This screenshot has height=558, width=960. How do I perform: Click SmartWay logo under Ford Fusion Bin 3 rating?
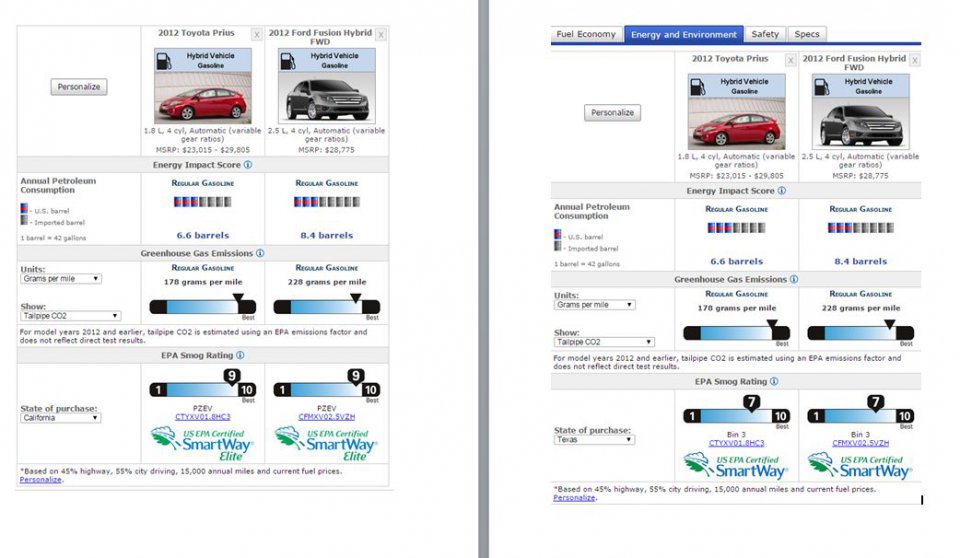[x=860, y=465]
